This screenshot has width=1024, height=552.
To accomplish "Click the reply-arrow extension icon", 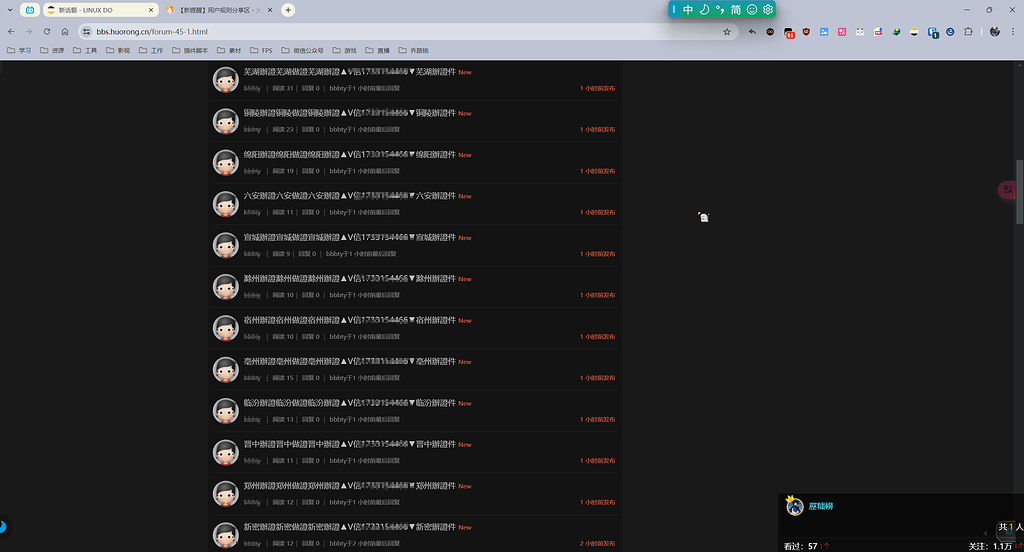I will [752, 31].
